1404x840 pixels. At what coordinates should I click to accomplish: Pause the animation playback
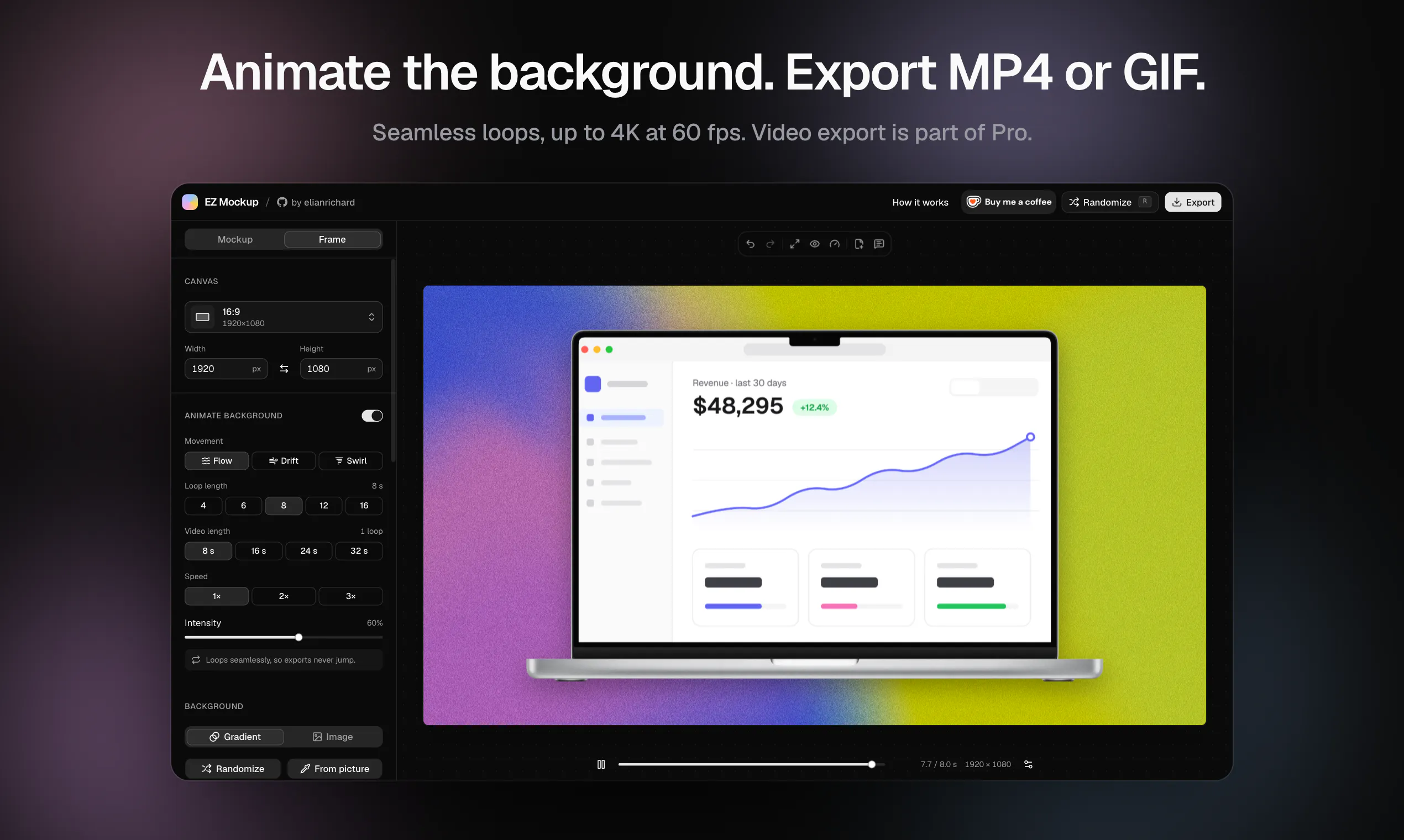coord(601,765)
